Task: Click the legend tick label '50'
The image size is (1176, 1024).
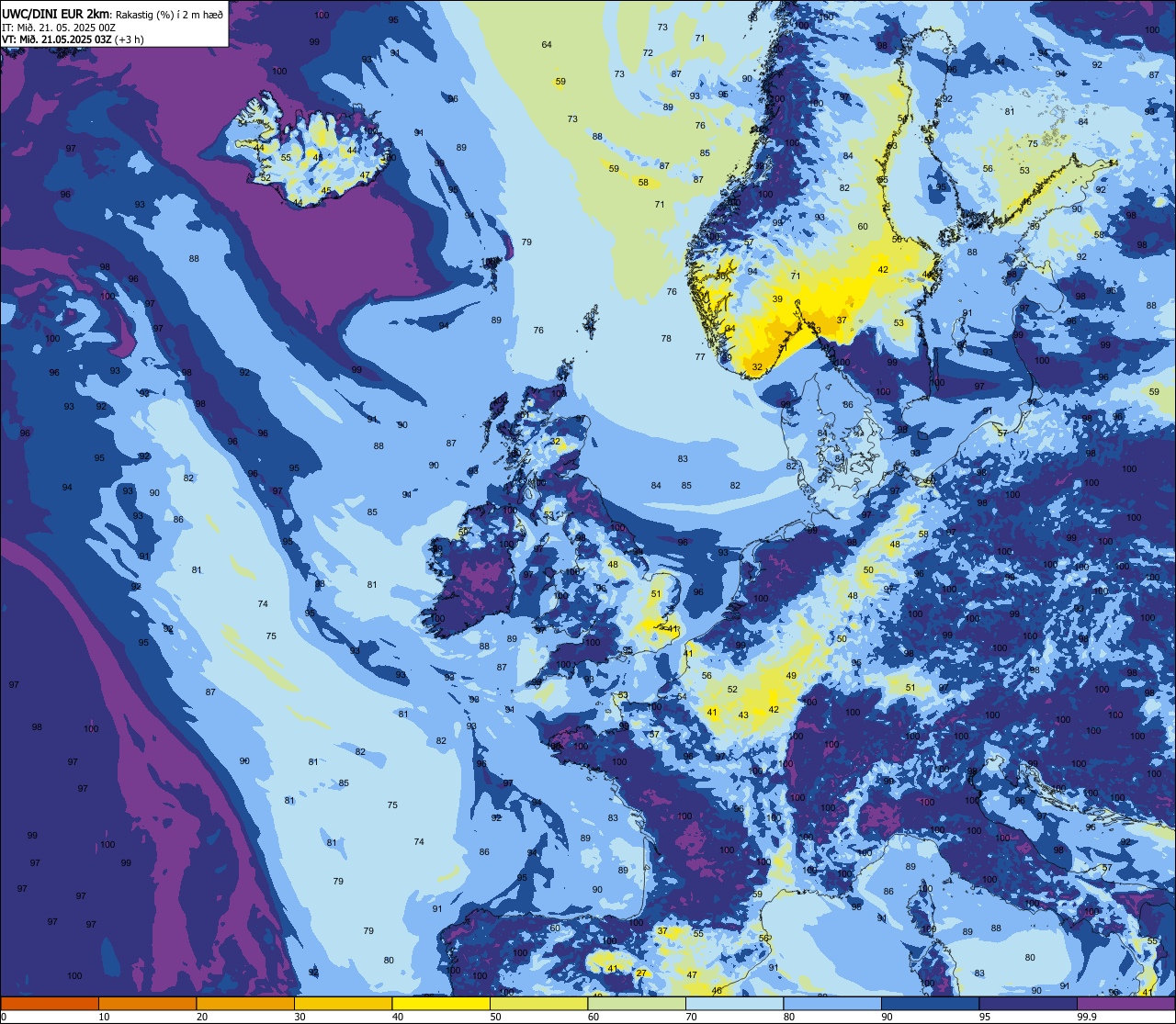Action: coord(495,1017)
